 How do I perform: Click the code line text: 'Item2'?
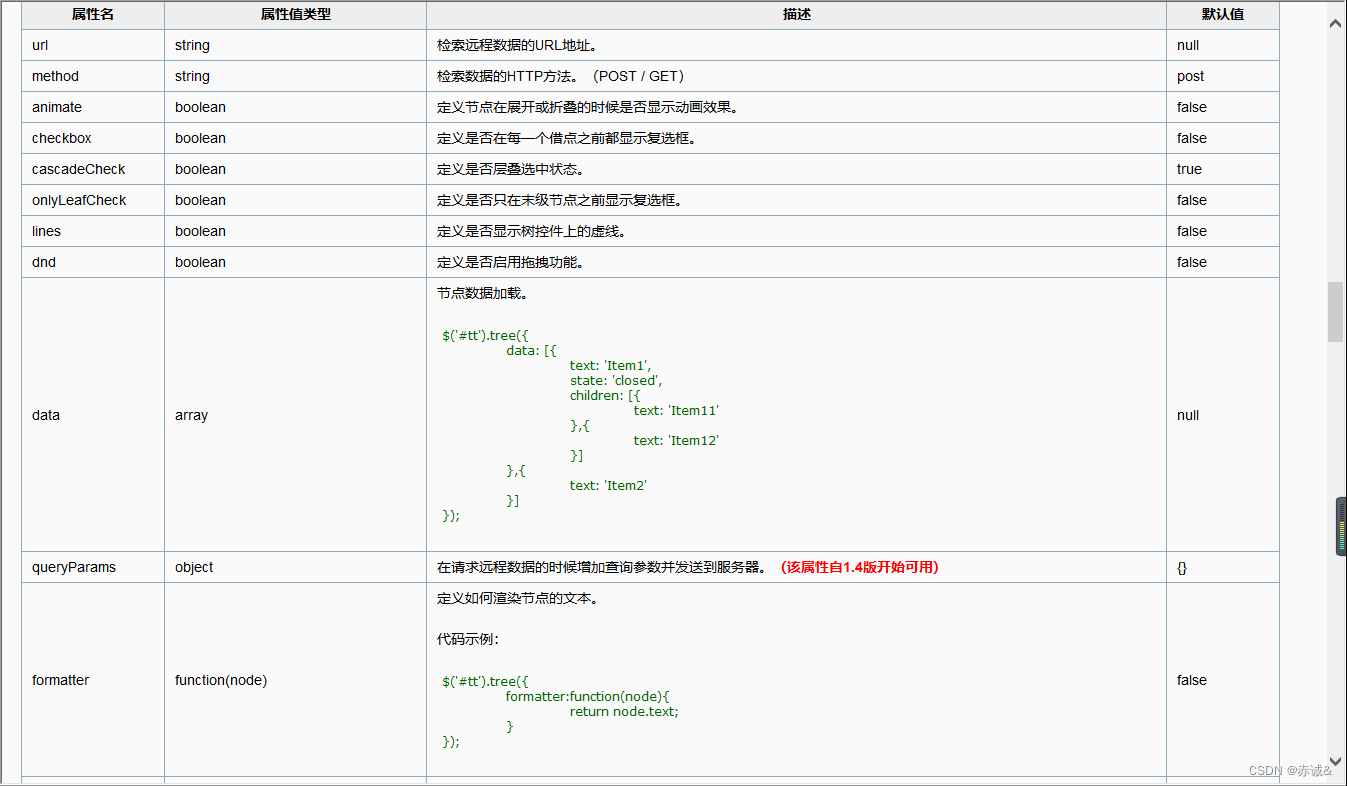(608, 486)
